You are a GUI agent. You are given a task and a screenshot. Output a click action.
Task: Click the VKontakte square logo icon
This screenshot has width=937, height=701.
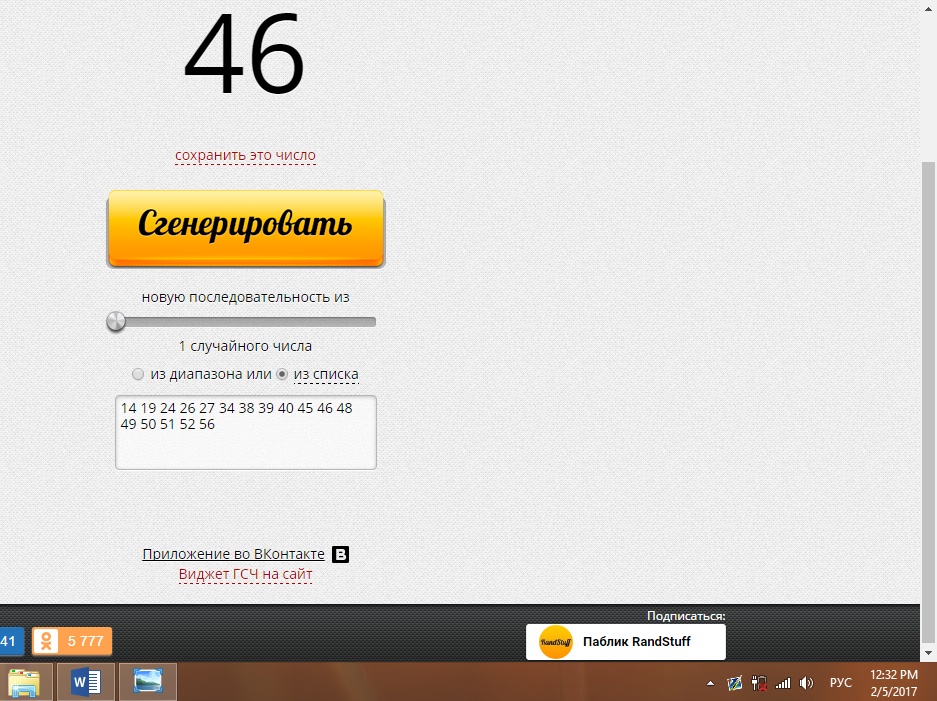coord(340,555)
